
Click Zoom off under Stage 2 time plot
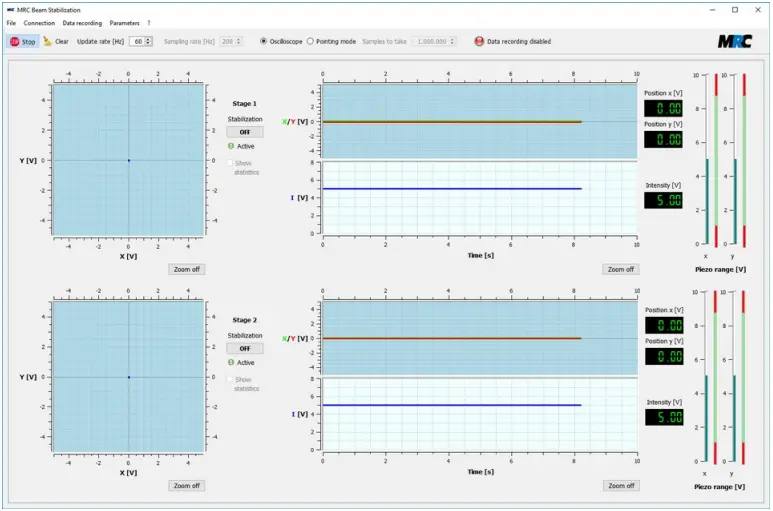pyautogui.click(x=620, y=485)
